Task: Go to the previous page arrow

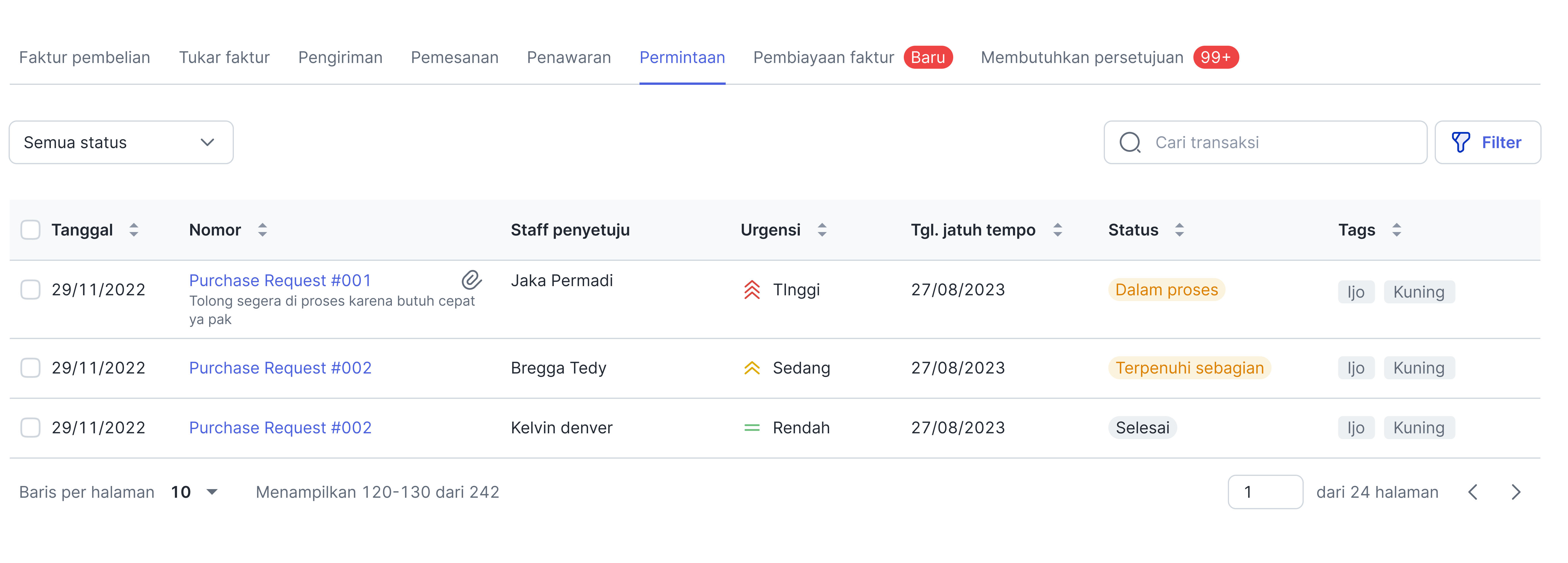Action: pyautogui.click(x=1472, y=492)
